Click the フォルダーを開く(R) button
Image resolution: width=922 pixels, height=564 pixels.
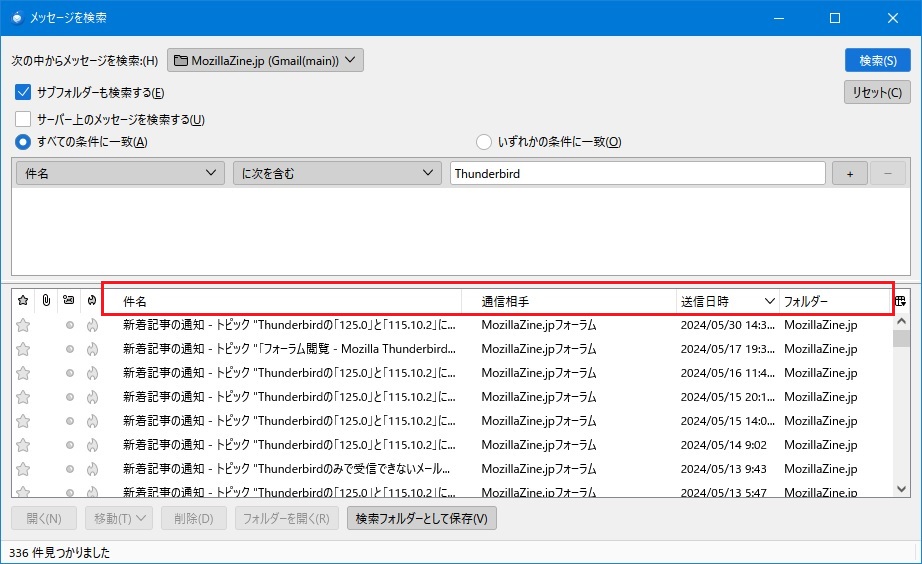point(286,518)
